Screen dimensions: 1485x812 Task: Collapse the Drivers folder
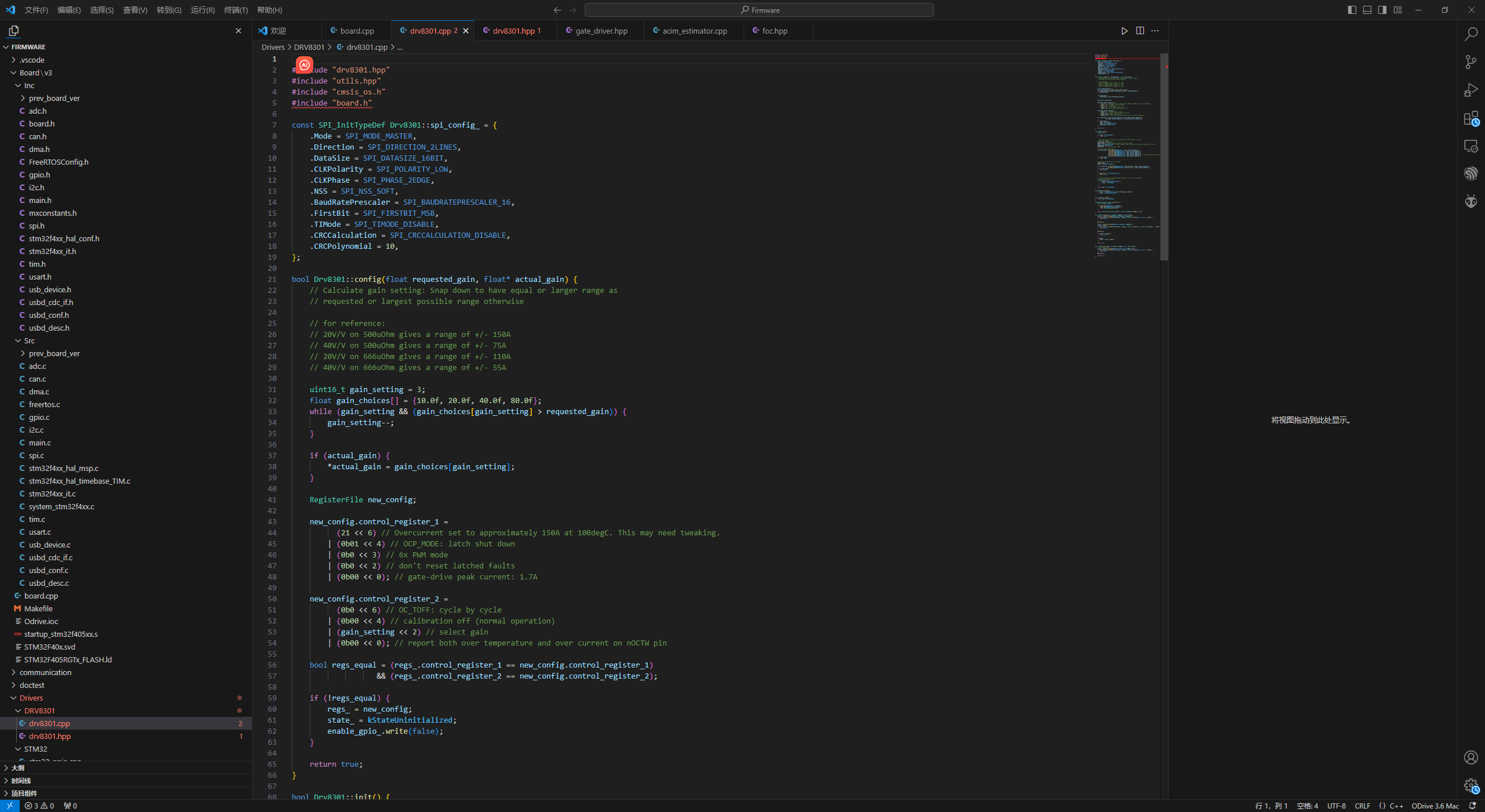pos(126,698)
